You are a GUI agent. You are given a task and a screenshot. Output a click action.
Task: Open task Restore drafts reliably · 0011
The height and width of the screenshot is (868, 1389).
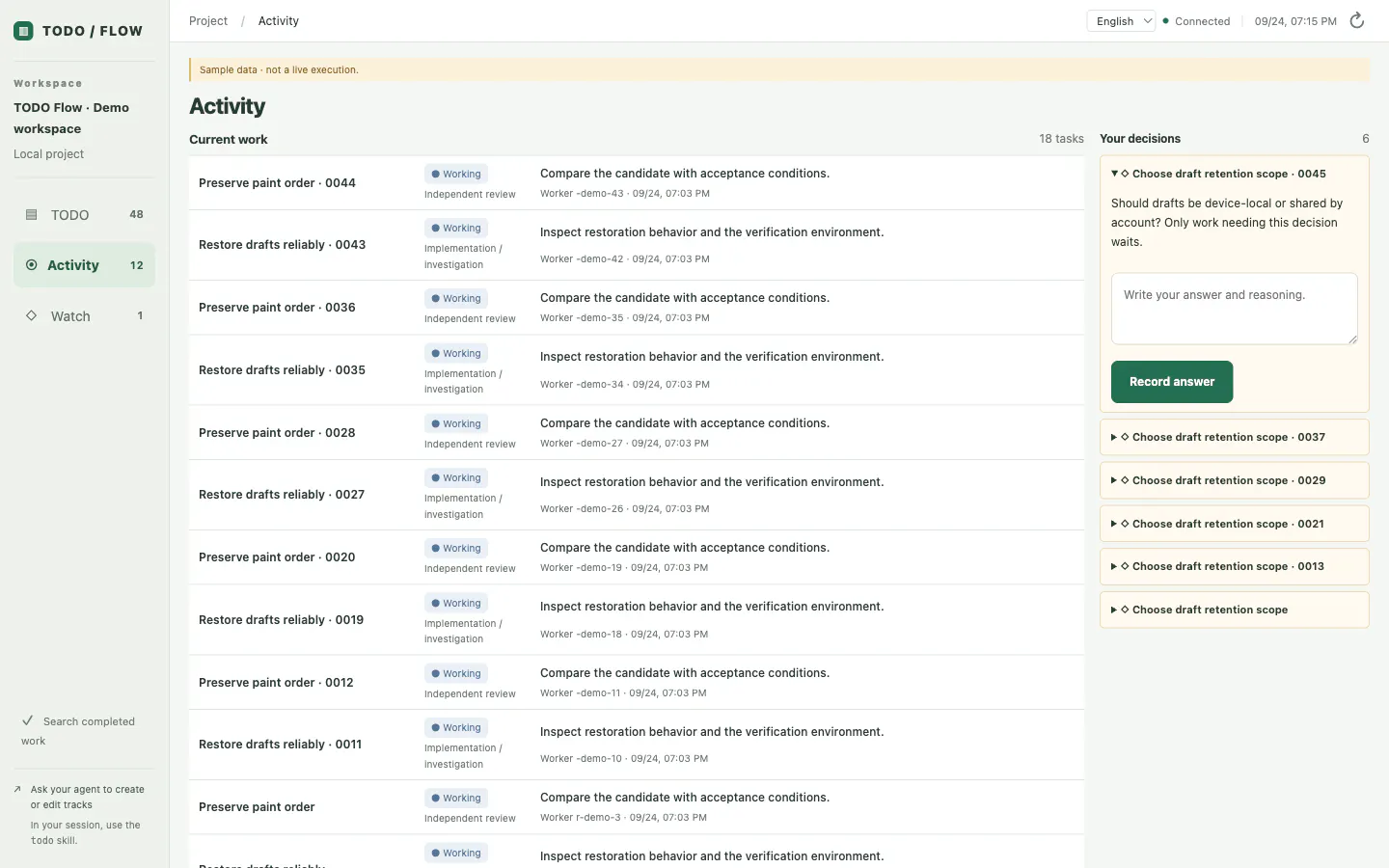pos(280,744)
